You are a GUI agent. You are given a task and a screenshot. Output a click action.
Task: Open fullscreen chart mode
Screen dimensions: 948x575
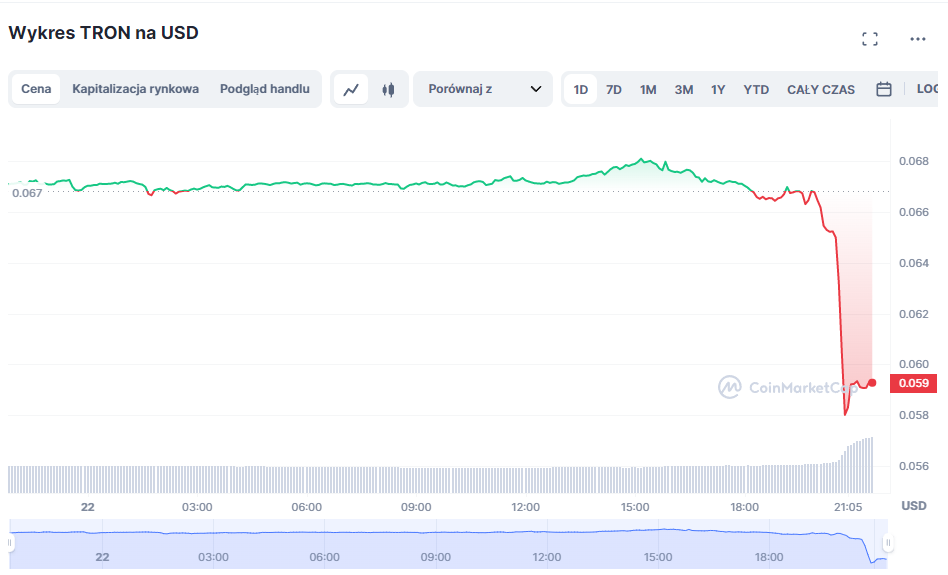[870, 39]
